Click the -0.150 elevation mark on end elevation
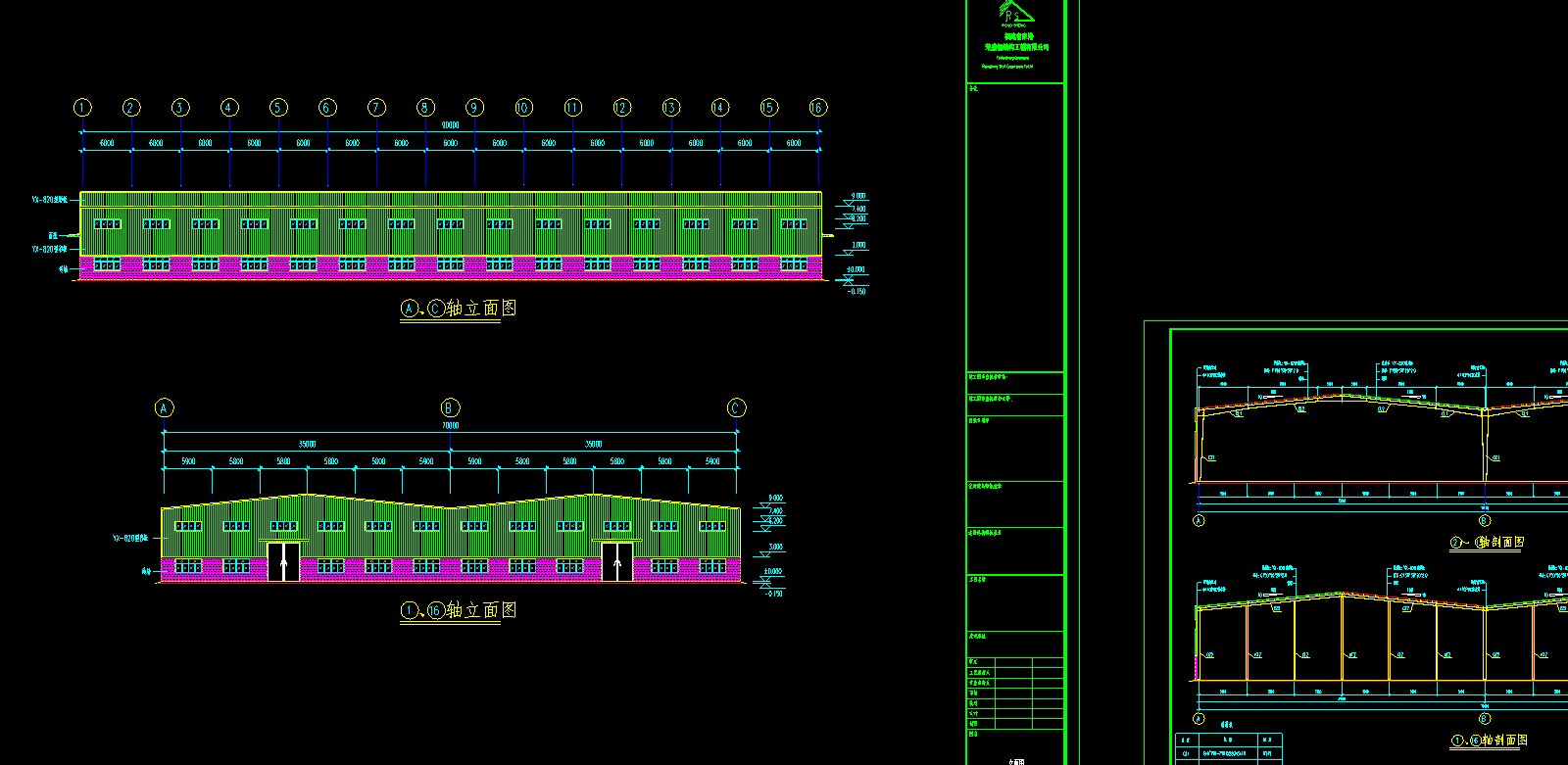This screenshot has width=1568, height=765. [x=773, y=594]
